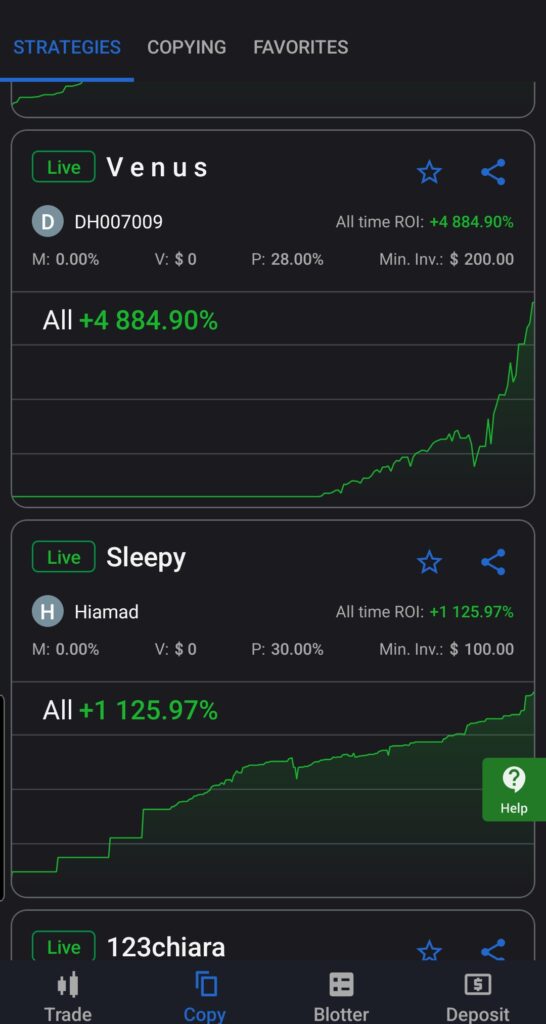Switch to the FAVORITES tab
546x1024 pixels.
[300, 47]
